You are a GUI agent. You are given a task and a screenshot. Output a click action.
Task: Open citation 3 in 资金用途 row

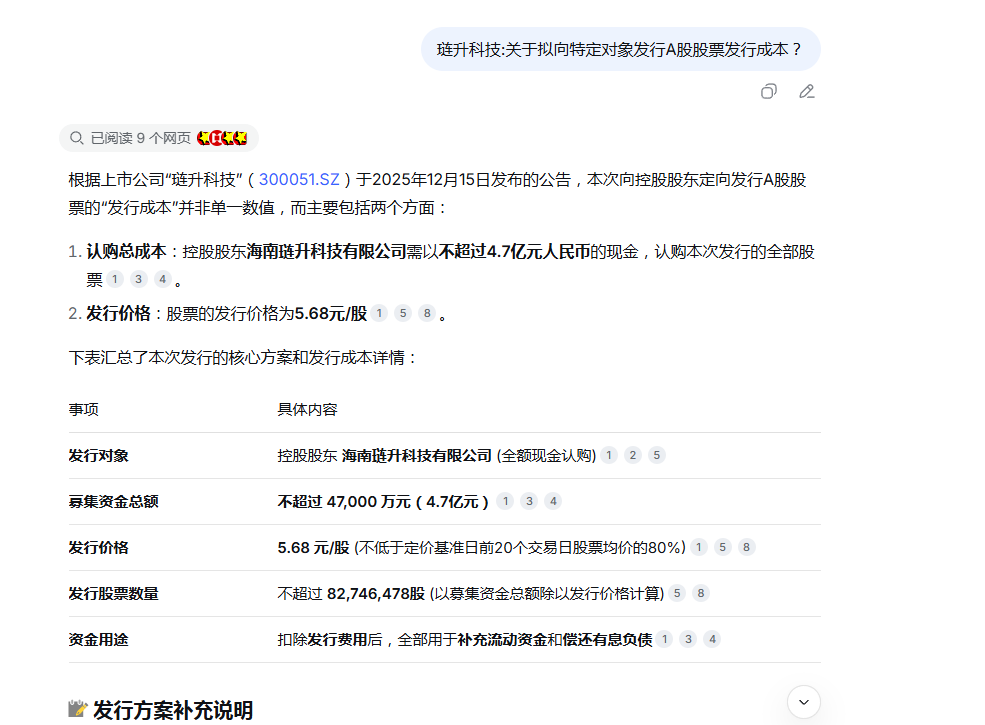coord(688,639)
